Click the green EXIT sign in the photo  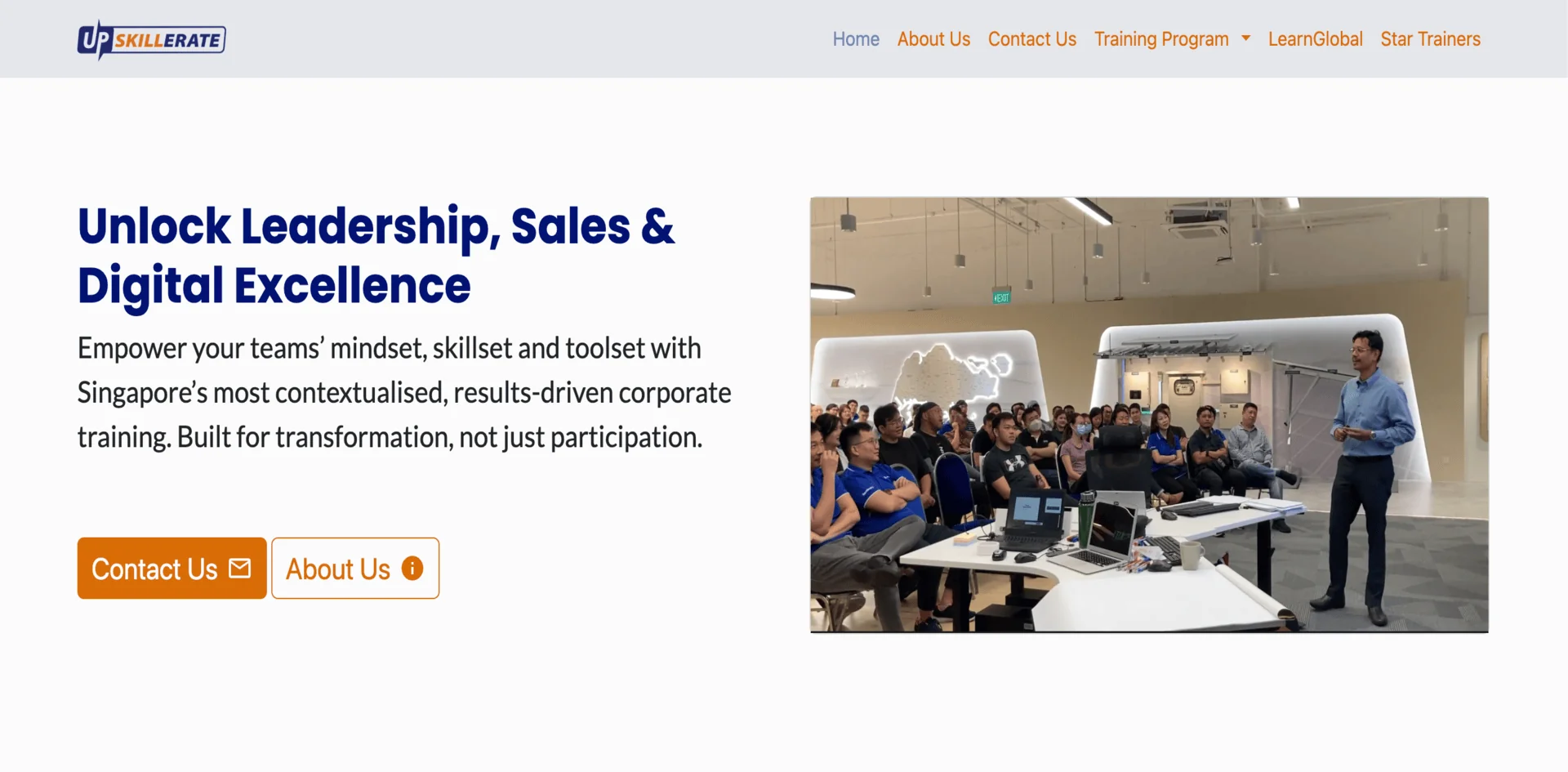[x=1001, y=297]
